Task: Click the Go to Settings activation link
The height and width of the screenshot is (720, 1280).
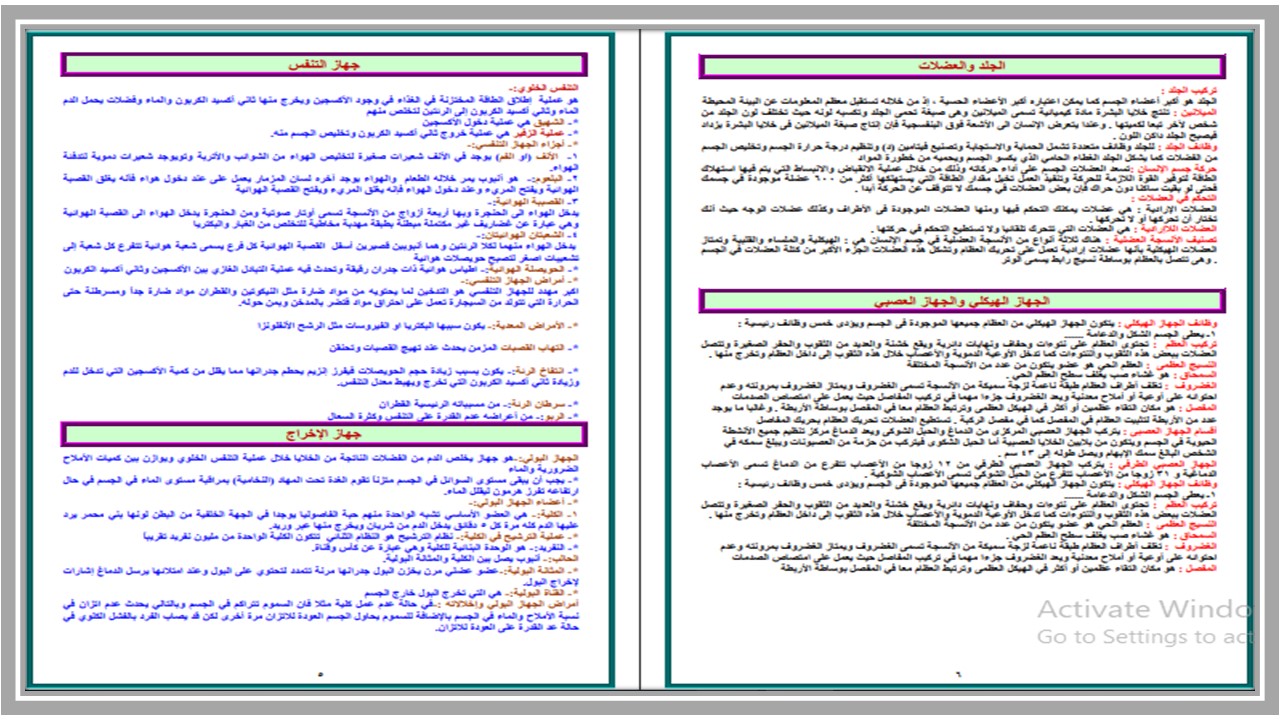Action: tap(1130, 634)
